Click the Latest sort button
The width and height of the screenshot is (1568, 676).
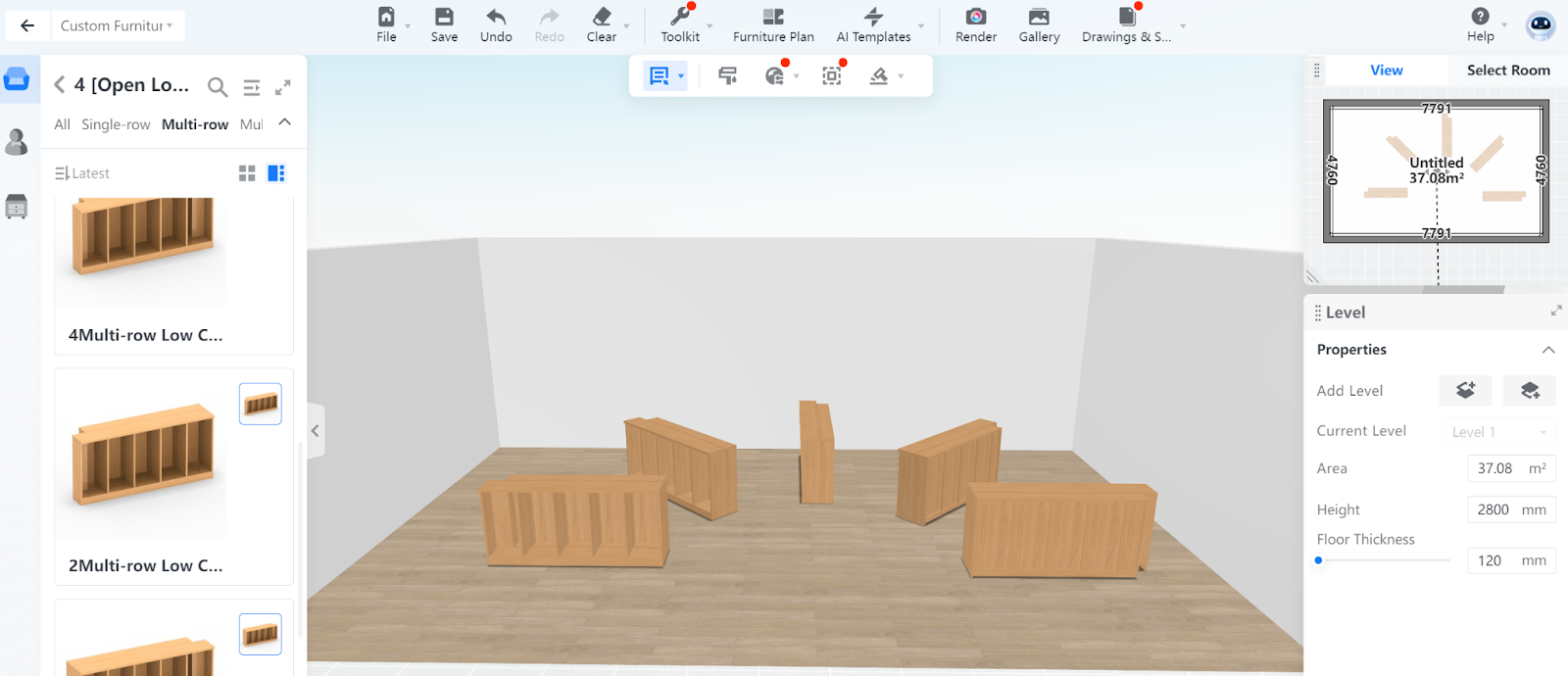tap(82, 173)
